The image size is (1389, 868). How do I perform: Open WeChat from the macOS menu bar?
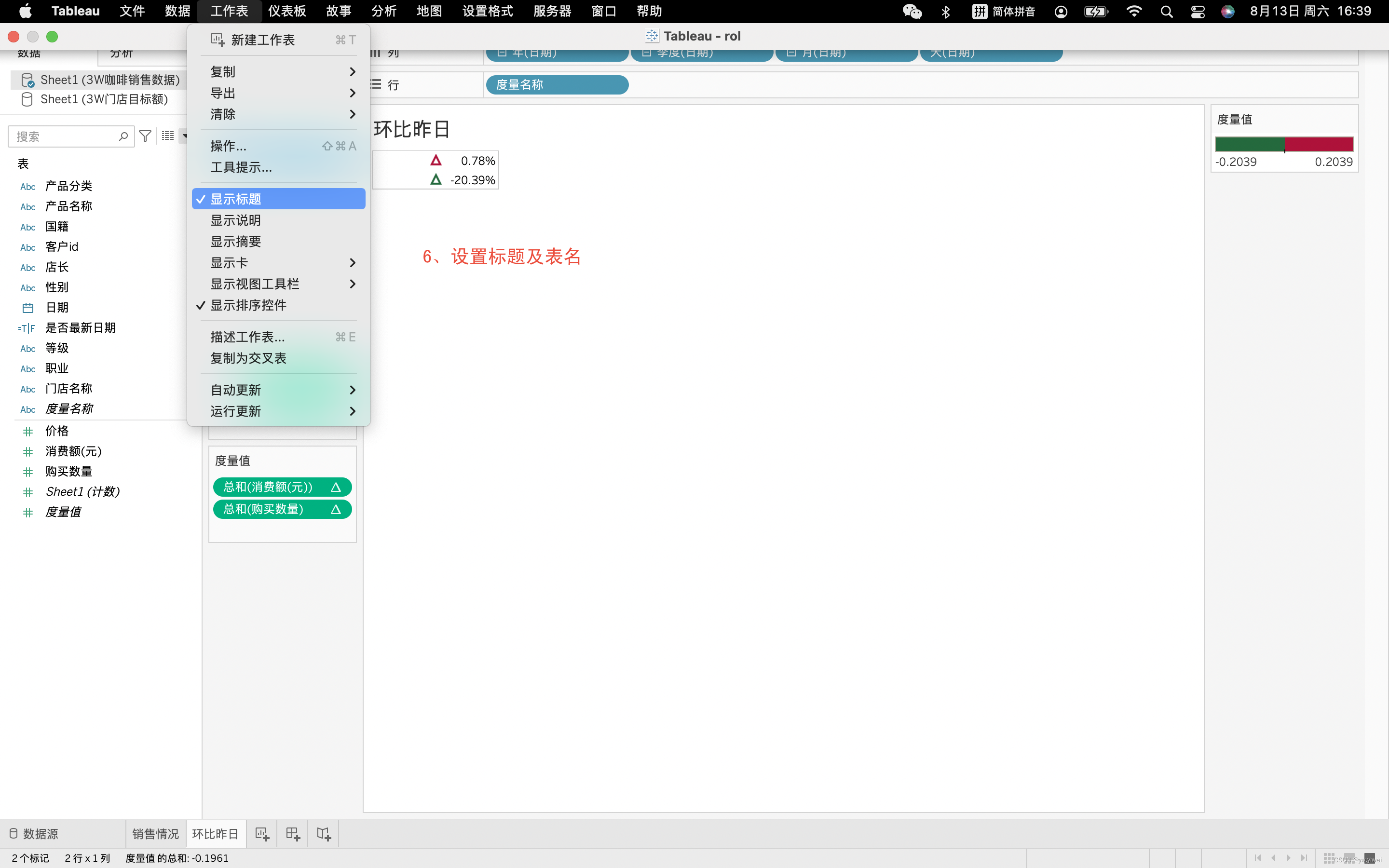(x=912, y=11)
